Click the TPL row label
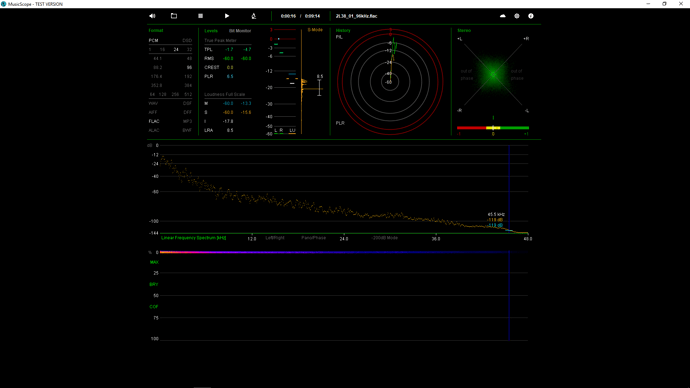The image size is (690, 388). click(x=208, y=50)
